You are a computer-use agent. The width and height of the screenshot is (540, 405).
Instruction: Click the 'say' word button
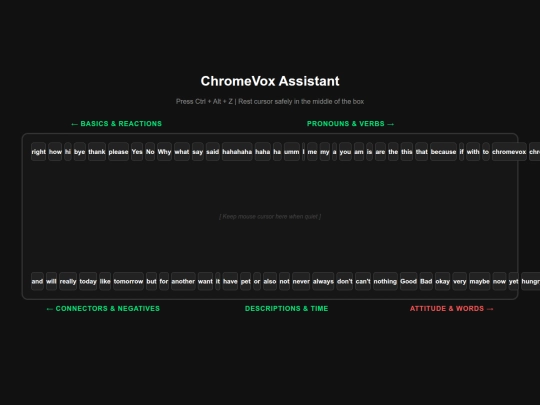pos(198,152)
